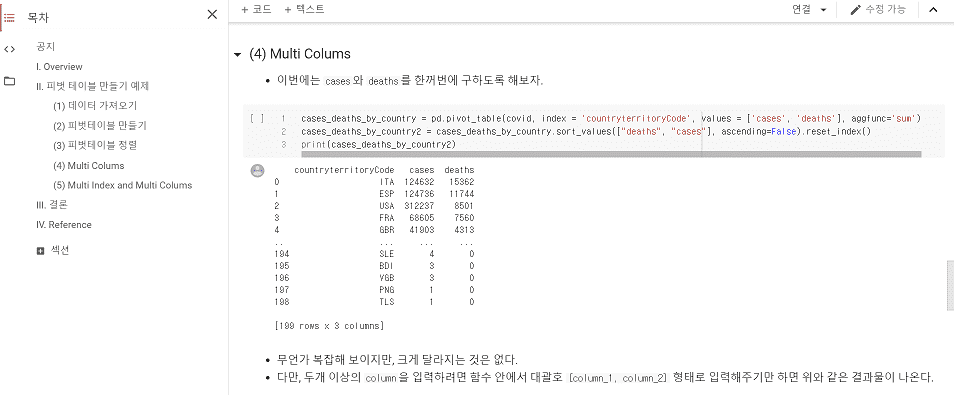
Task: Open (3) 피벗테이블 정렬 outline entry
Action: (x=95, y=145)
